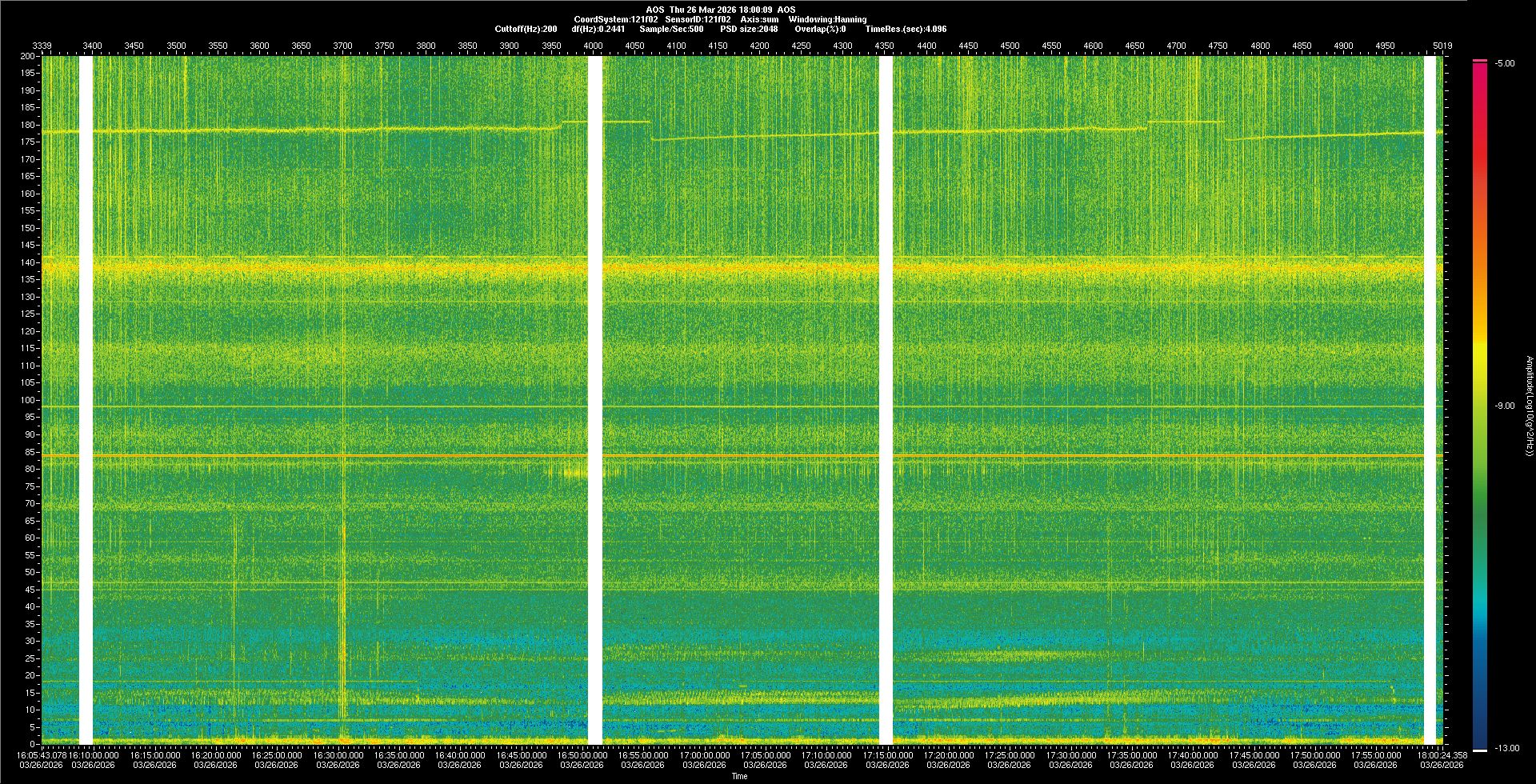Image resolution: width=1536 pixels, height=784 pixels.
Task: Click the CoordSystem:121f02 header text
Action: coord(615,19)
